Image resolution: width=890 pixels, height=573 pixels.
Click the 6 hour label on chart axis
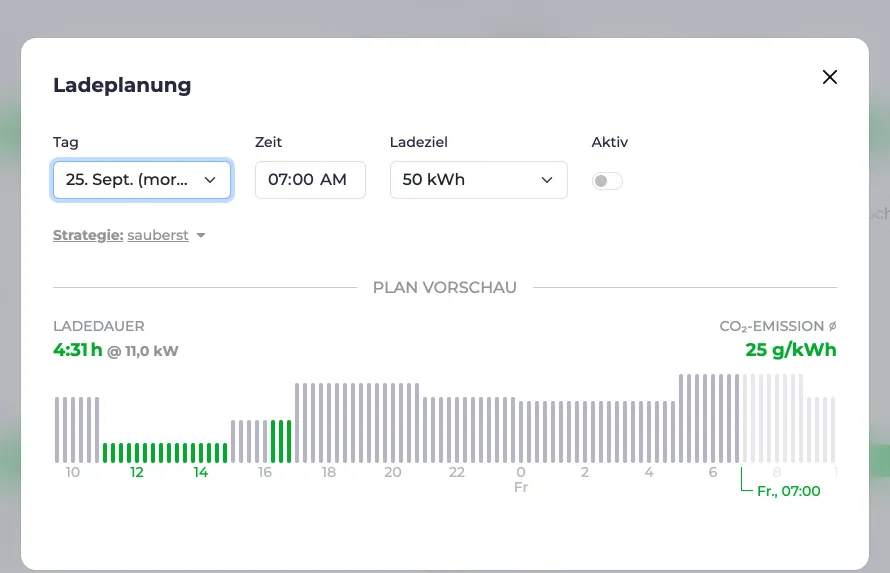pyautogui.click(x=713, y=472)
